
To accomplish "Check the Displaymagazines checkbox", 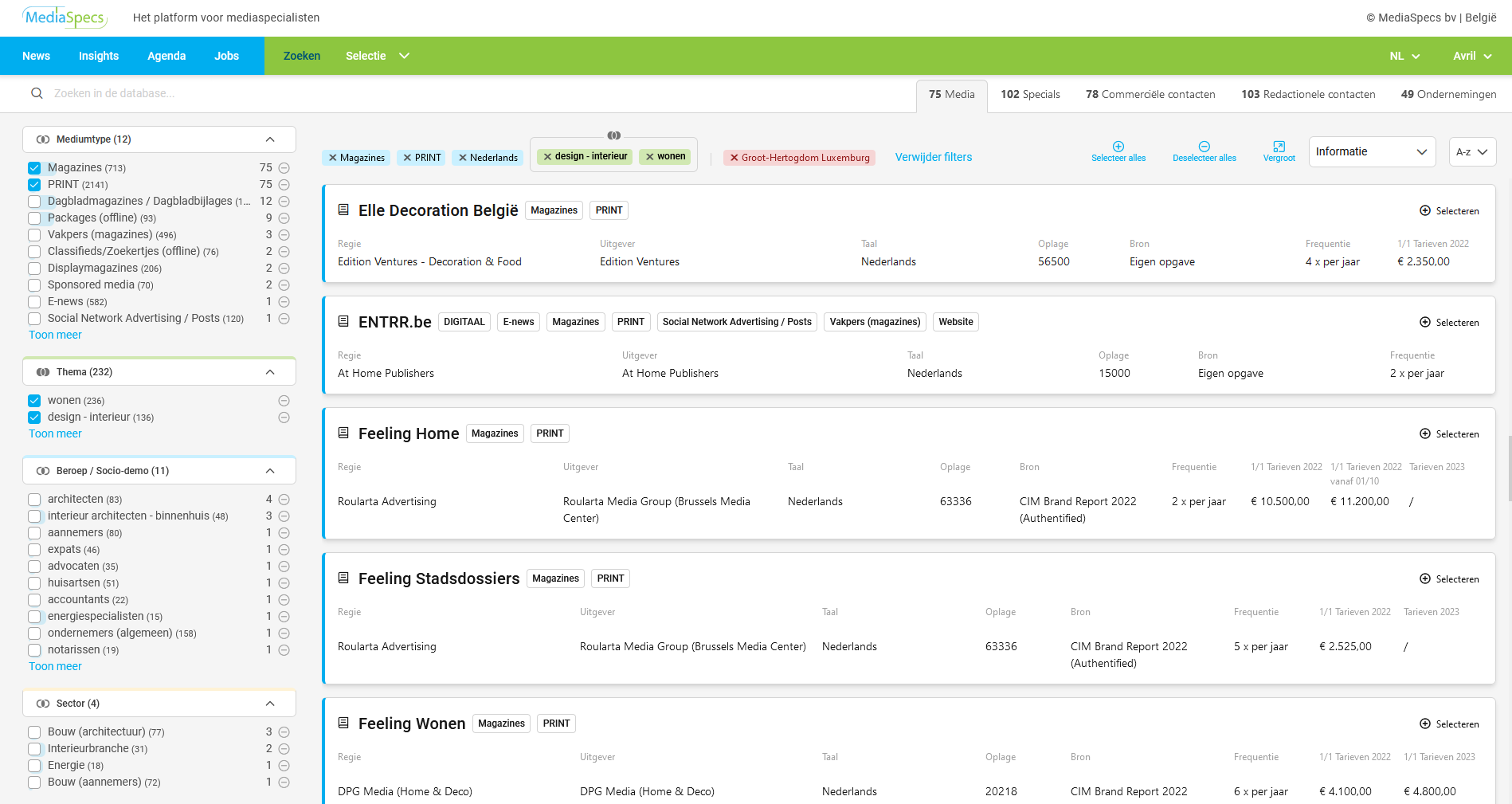I will (34, 269).
